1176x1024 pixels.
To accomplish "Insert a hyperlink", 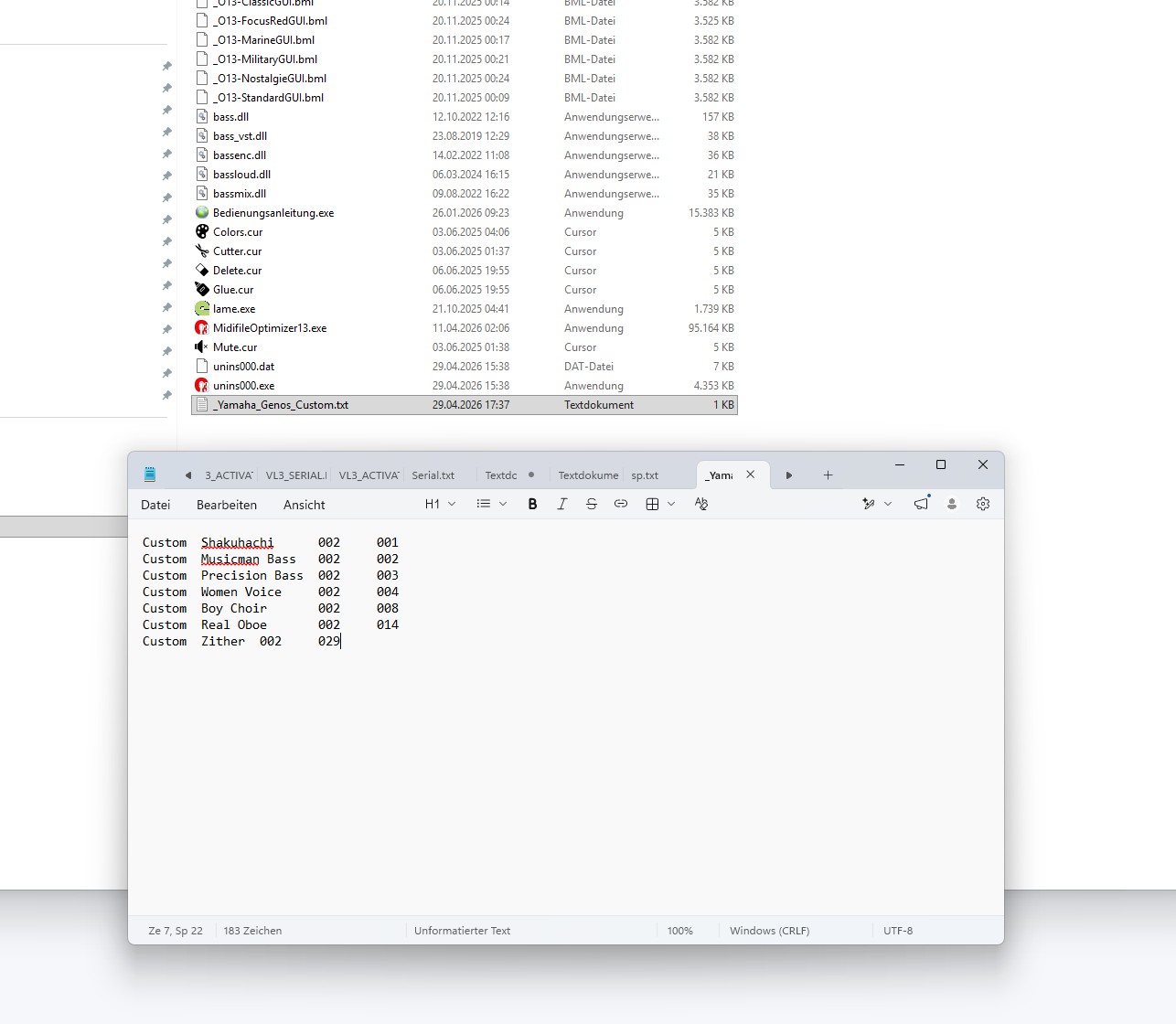I will [x=621, y=504].
